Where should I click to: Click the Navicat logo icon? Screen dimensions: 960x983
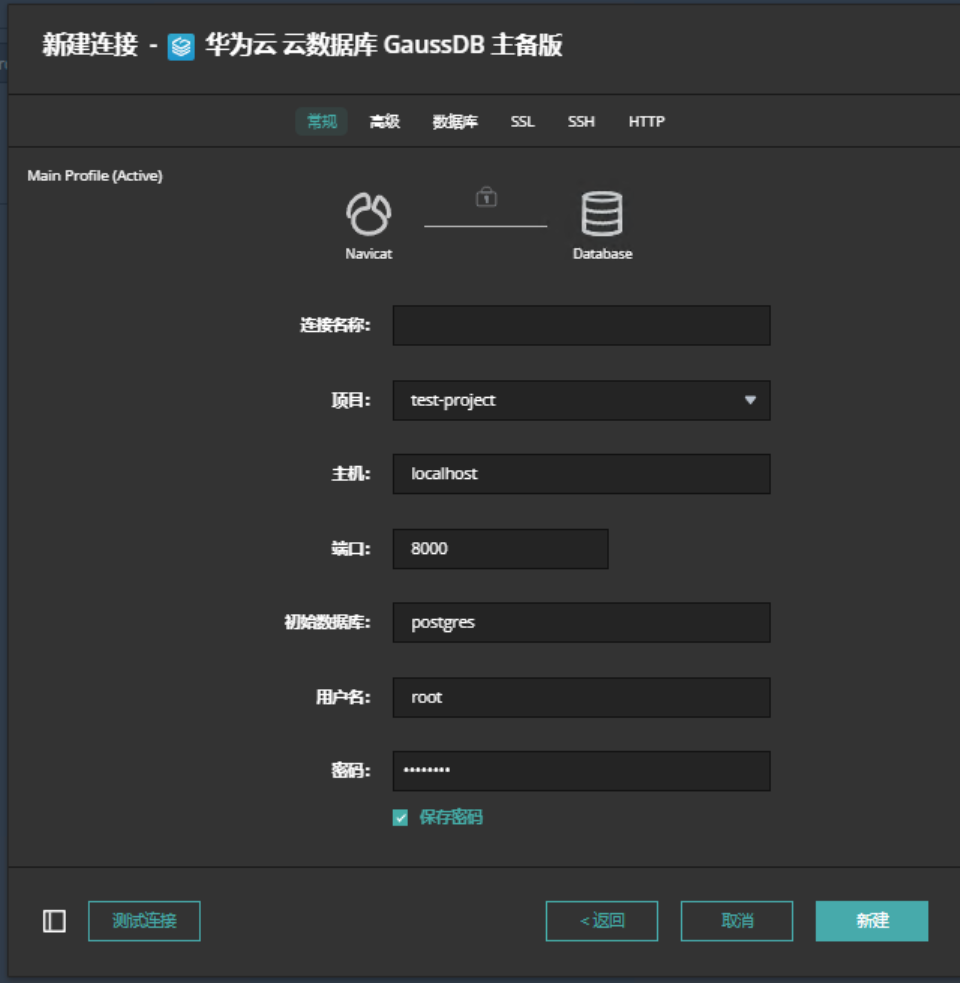coord(368,214)
